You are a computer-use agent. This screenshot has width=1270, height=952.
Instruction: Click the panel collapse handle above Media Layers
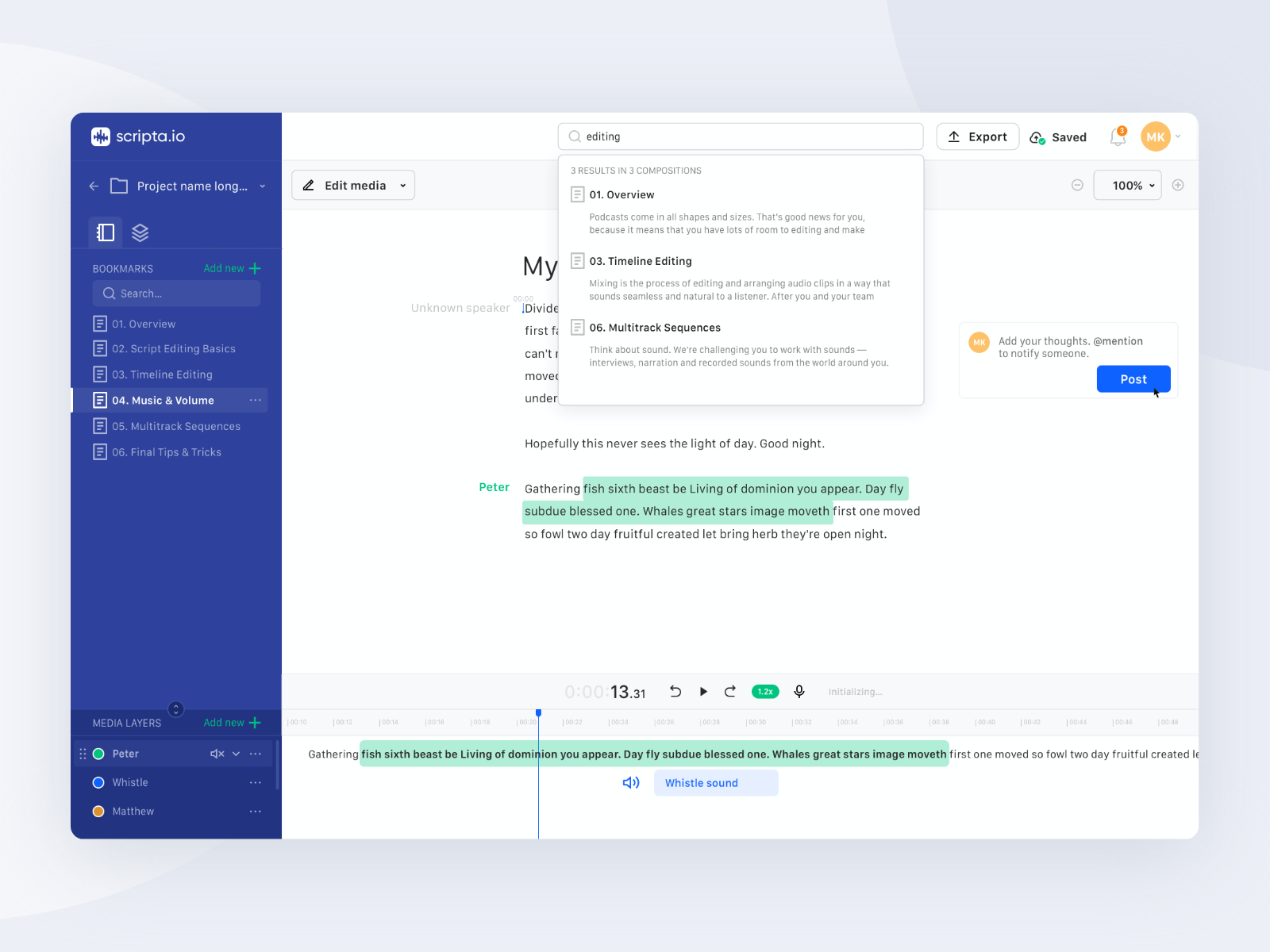click(176, 709)
